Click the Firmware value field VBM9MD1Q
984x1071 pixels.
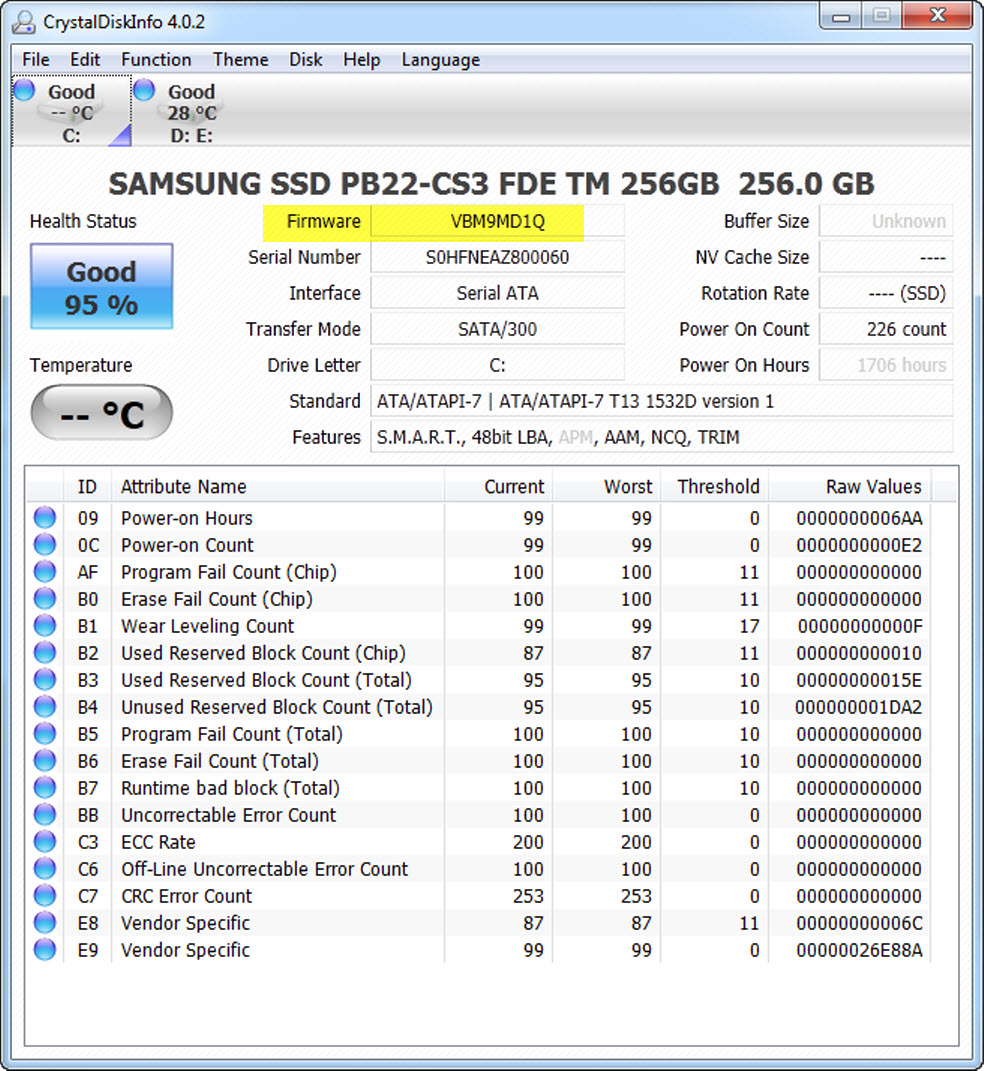coord(497,222)
